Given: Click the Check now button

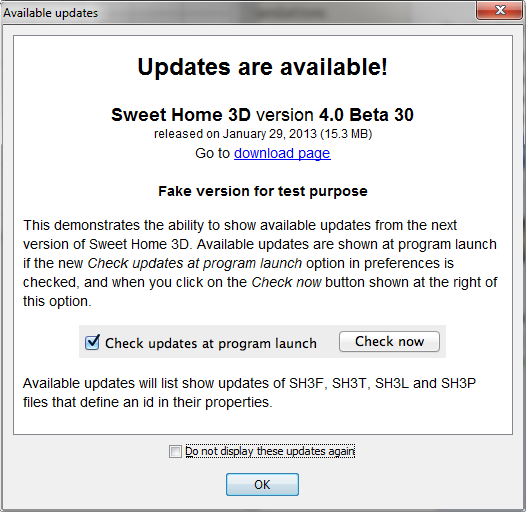Looking at the screenshot, I should (x=389, y=342).
